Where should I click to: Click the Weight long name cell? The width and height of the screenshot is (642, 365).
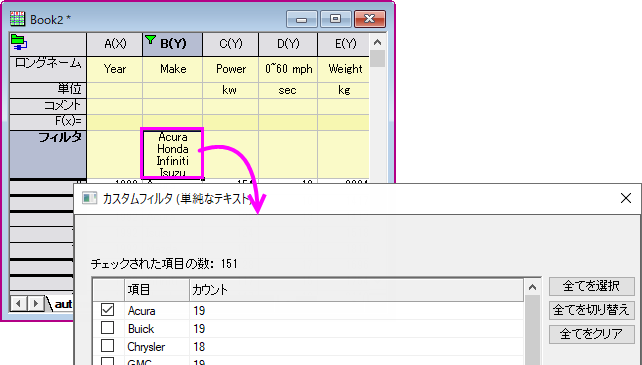click(343, 69)
